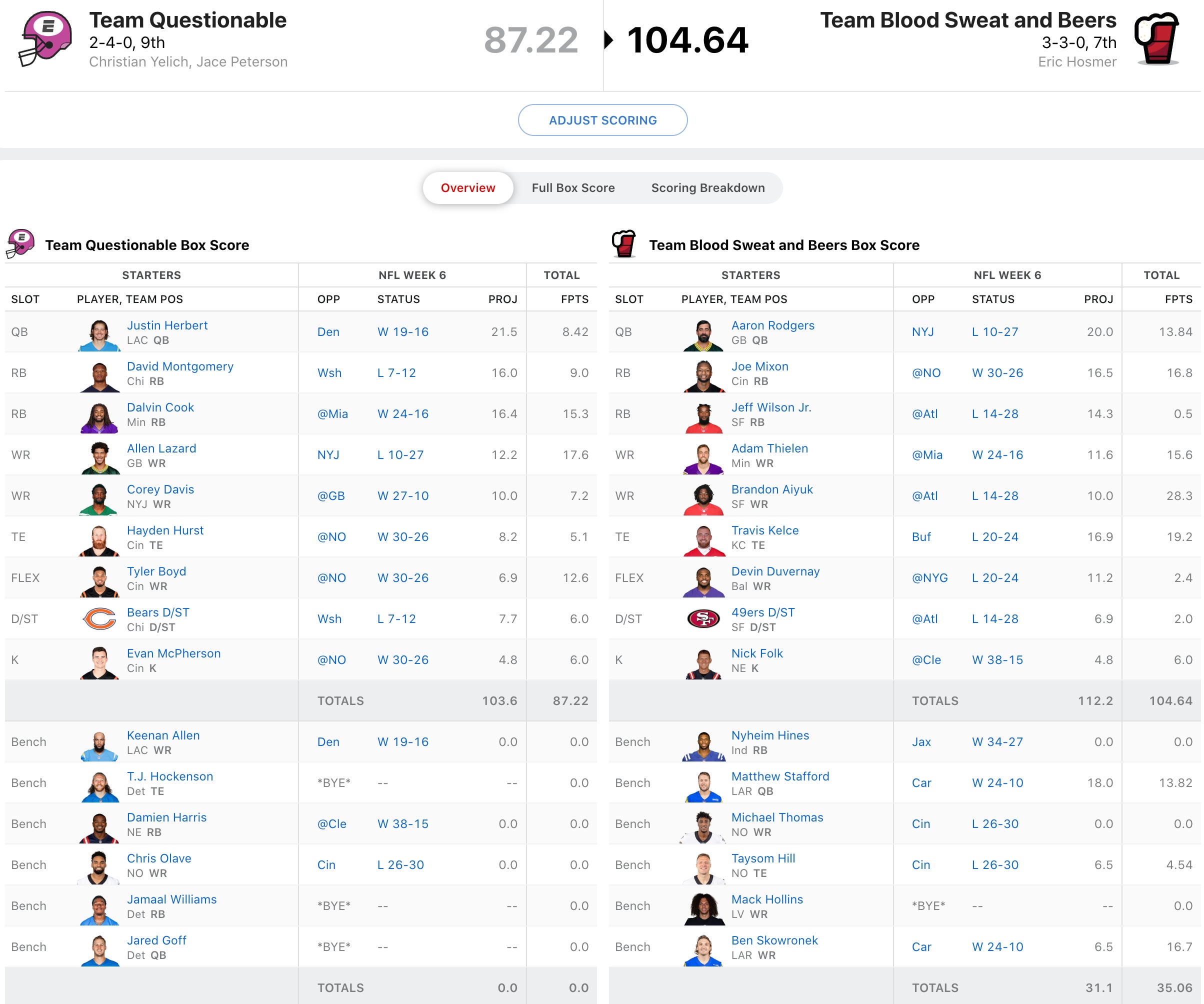Click Travis Kelce's player headshot
This screenshot has width=1204, height=1004.
click(703, 540)
